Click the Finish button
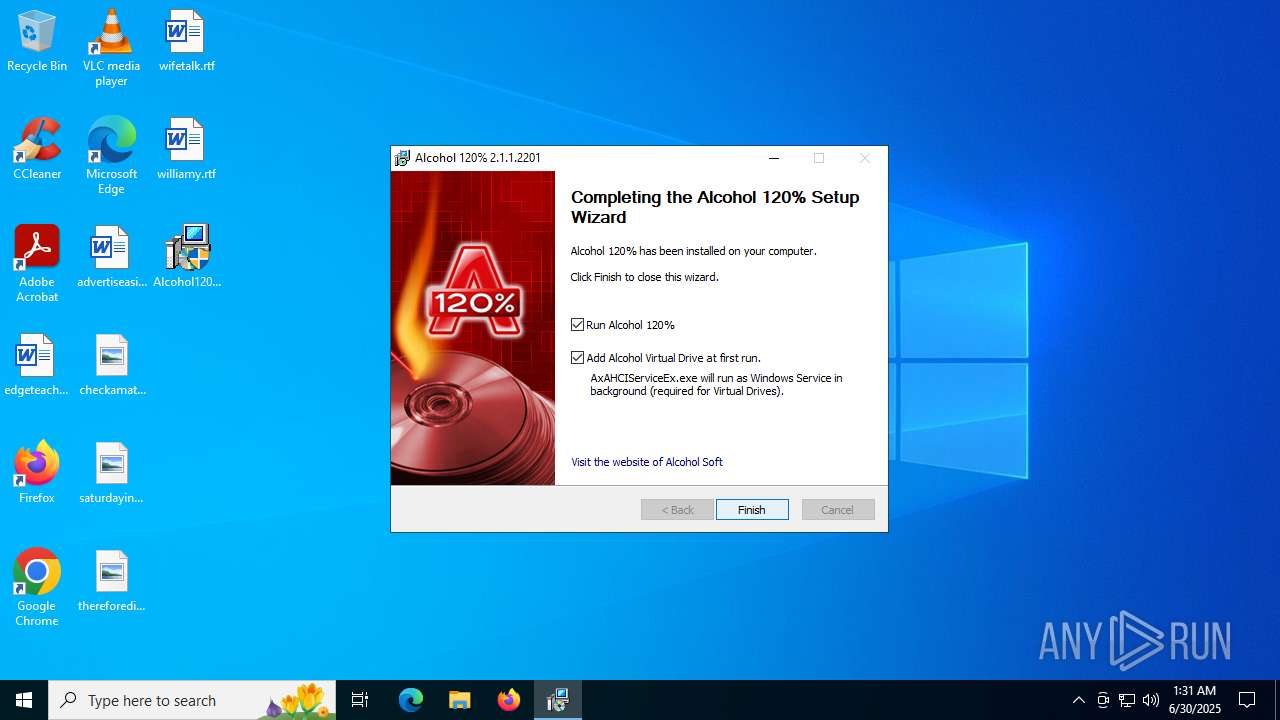Image resolution: width=1280 pixels, height=720 pixels. pos(752,510)
